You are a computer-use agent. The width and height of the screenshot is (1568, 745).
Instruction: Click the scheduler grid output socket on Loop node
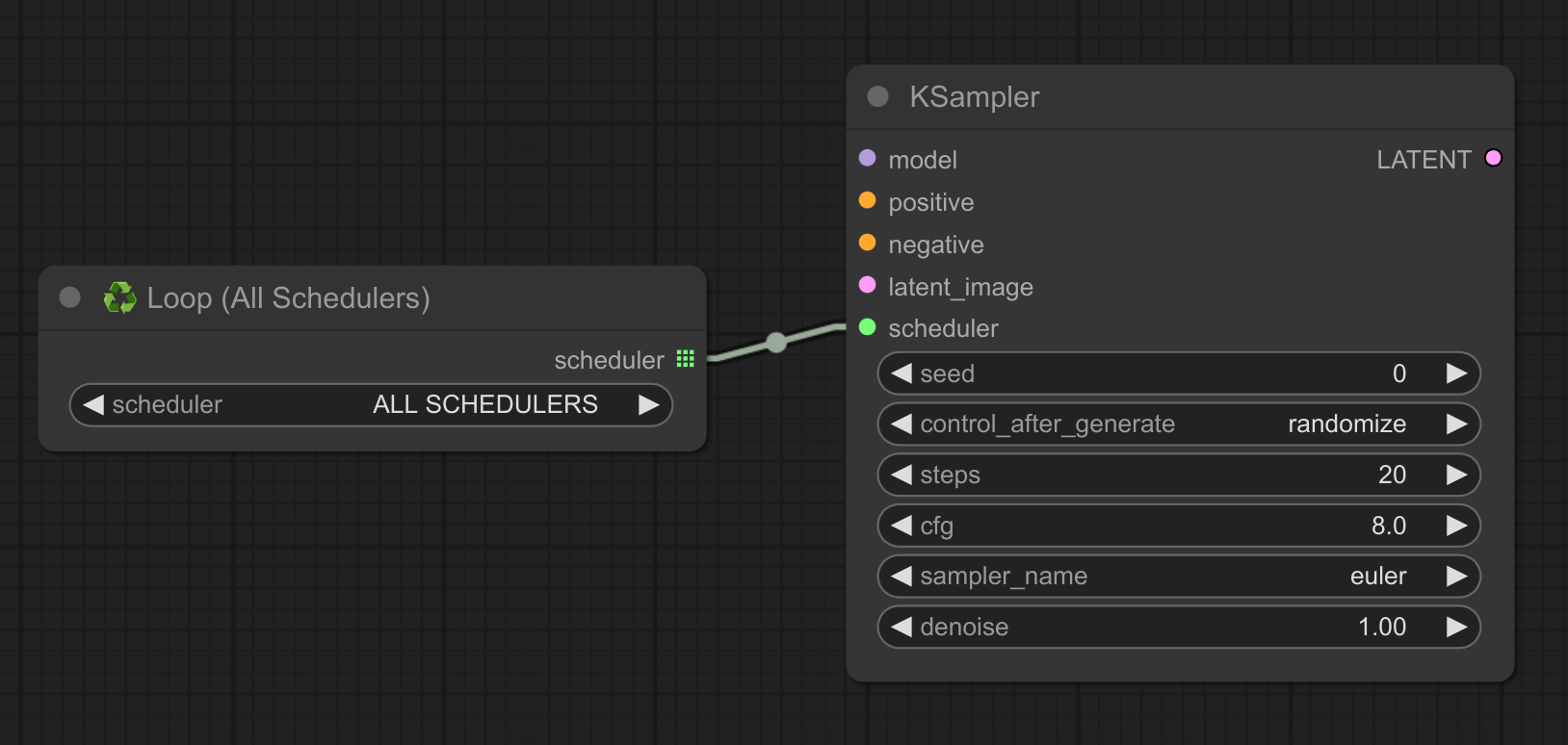click(x=685, y=359)
